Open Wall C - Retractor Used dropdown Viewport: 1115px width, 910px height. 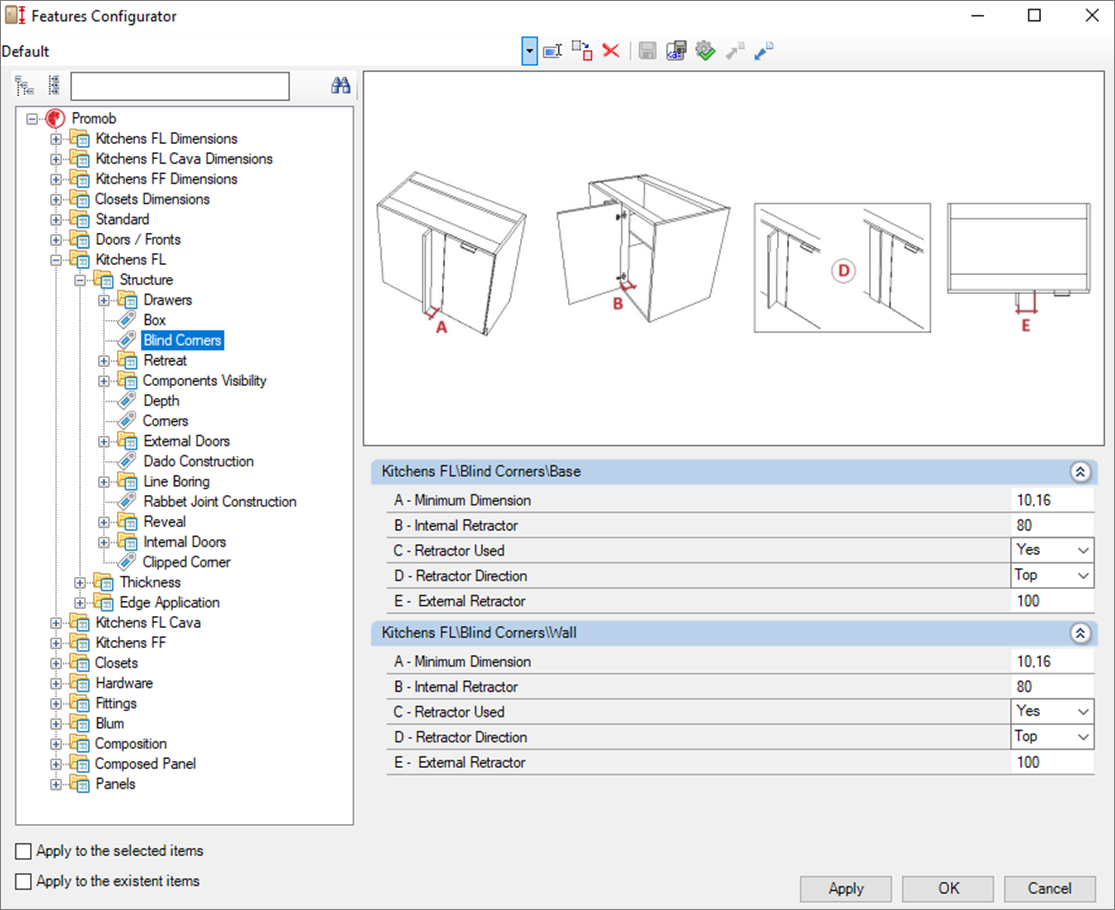[x=1083, y=712]
